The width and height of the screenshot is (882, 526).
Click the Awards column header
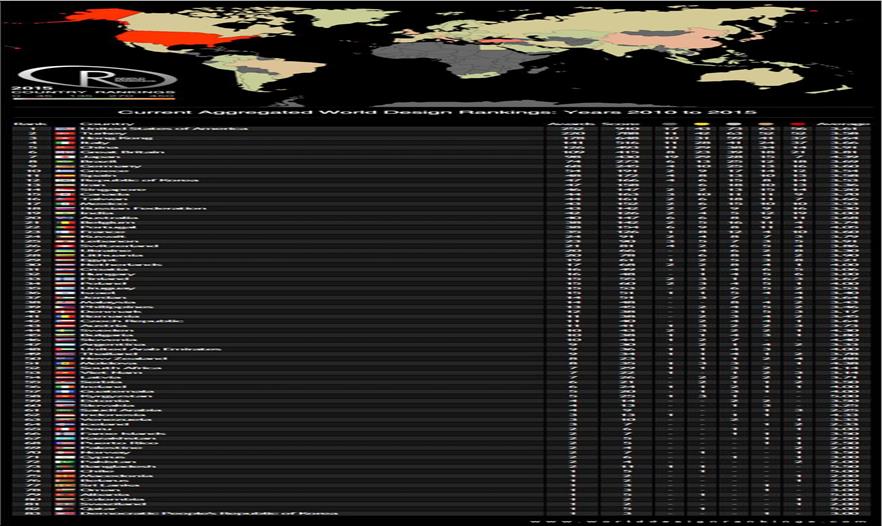click(563, 124)
